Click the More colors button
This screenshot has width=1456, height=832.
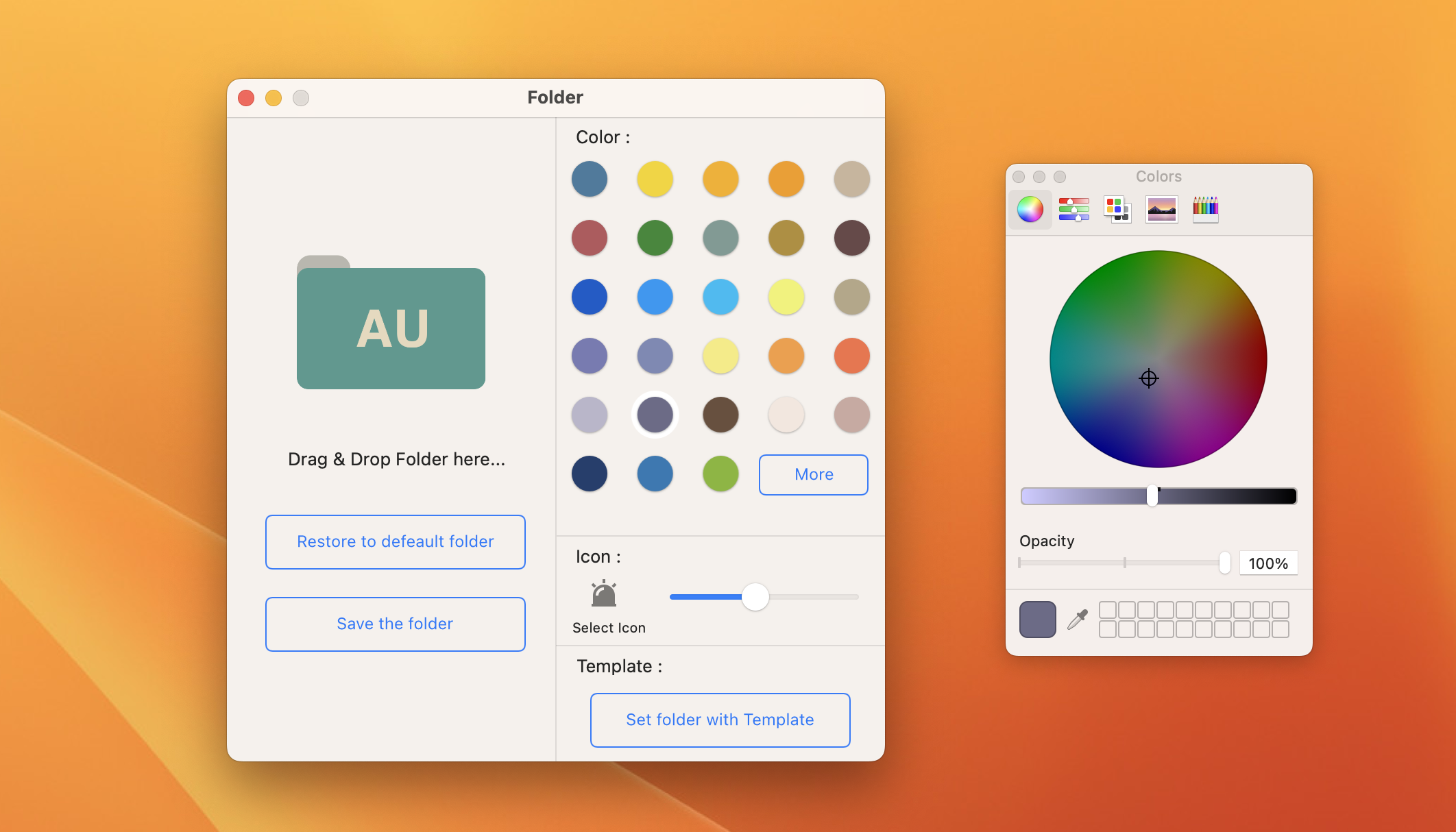pos(813,474)
